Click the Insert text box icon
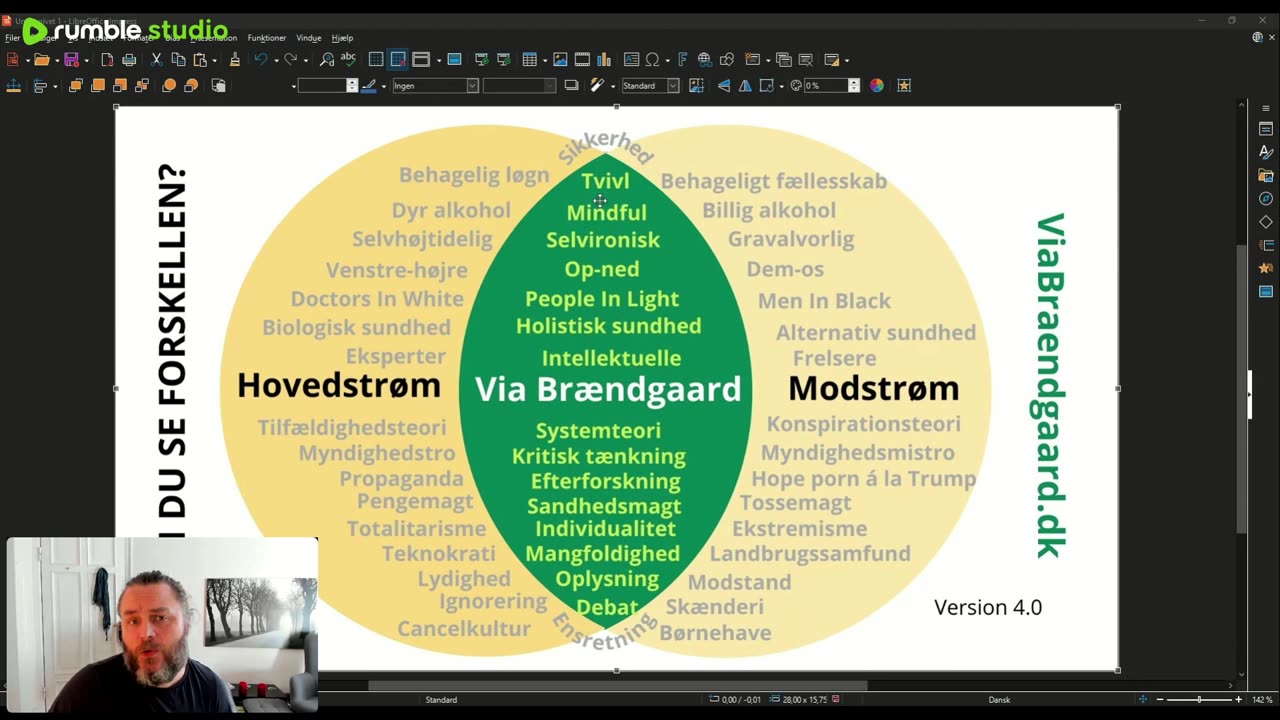Image resolution: width=1280 pixels, height=720 pixels. coord(631,60)
